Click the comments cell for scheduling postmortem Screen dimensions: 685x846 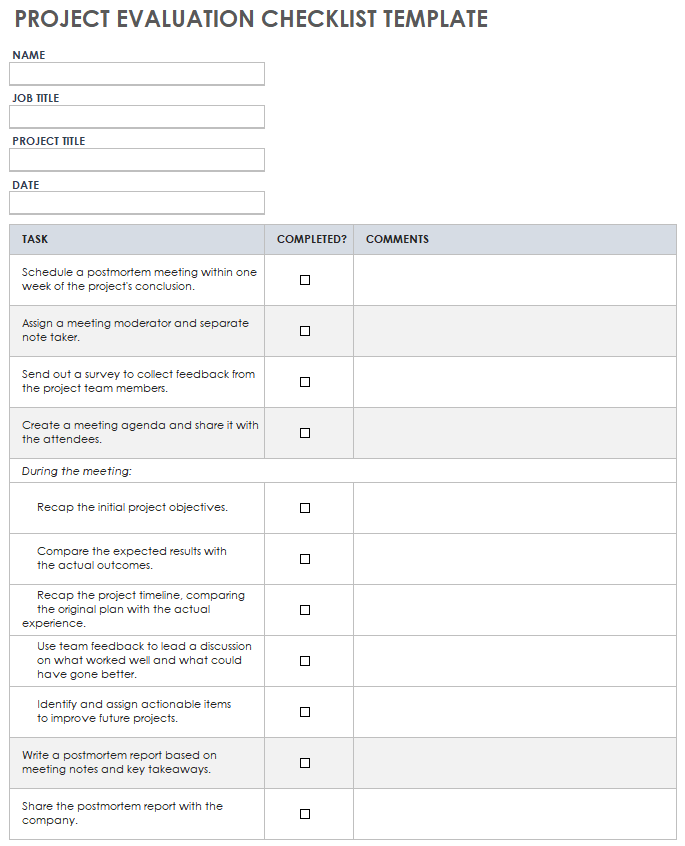click(x=514, y=280)
